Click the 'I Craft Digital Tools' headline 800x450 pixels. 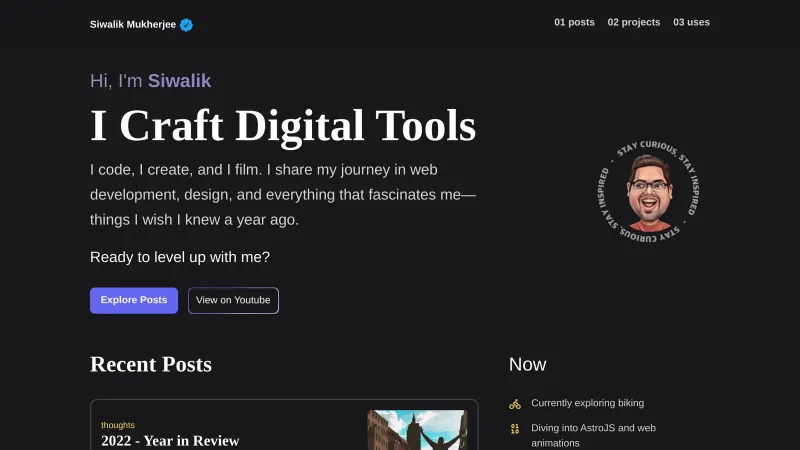(283, 126)
